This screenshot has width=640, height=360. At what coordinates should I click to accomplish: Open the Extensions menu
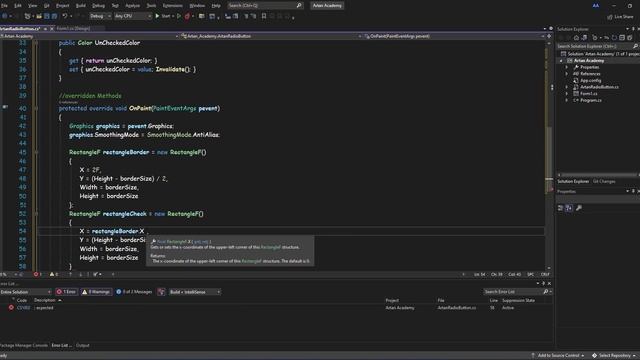[173, 6]
